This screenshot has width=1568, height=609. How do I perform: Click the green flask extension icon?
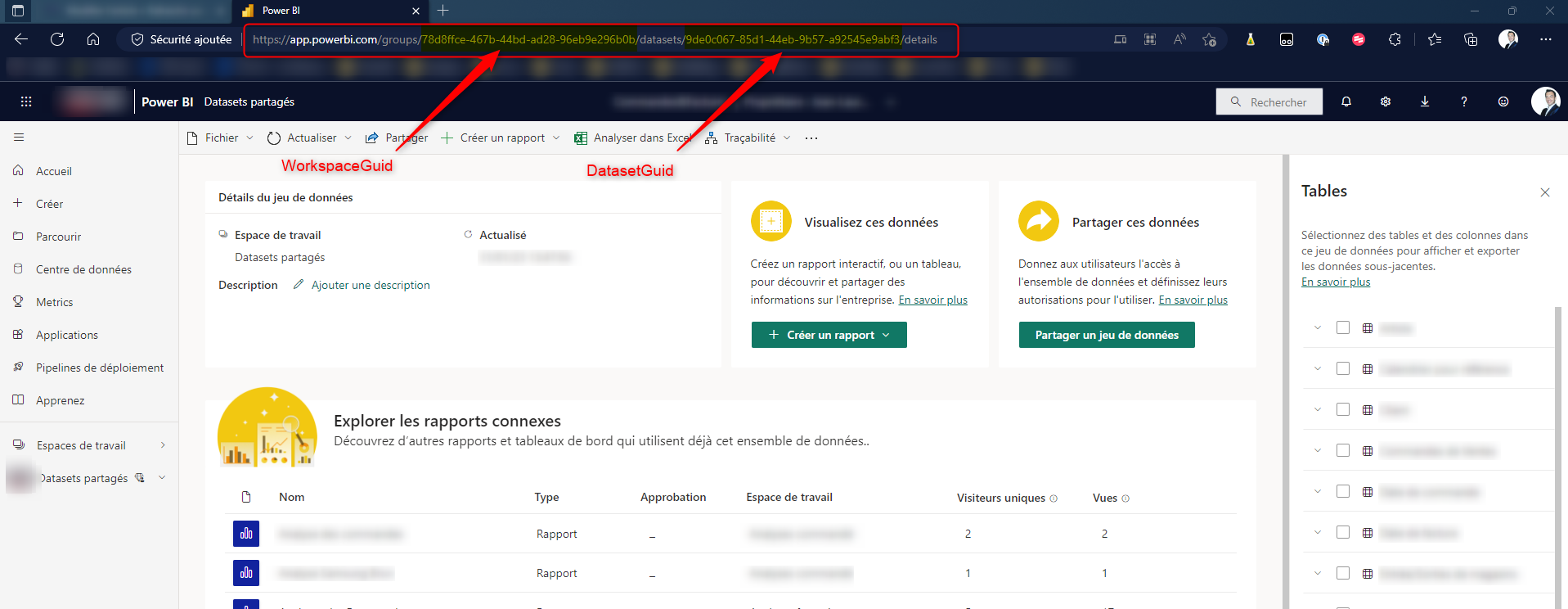tap(1251, 39)
